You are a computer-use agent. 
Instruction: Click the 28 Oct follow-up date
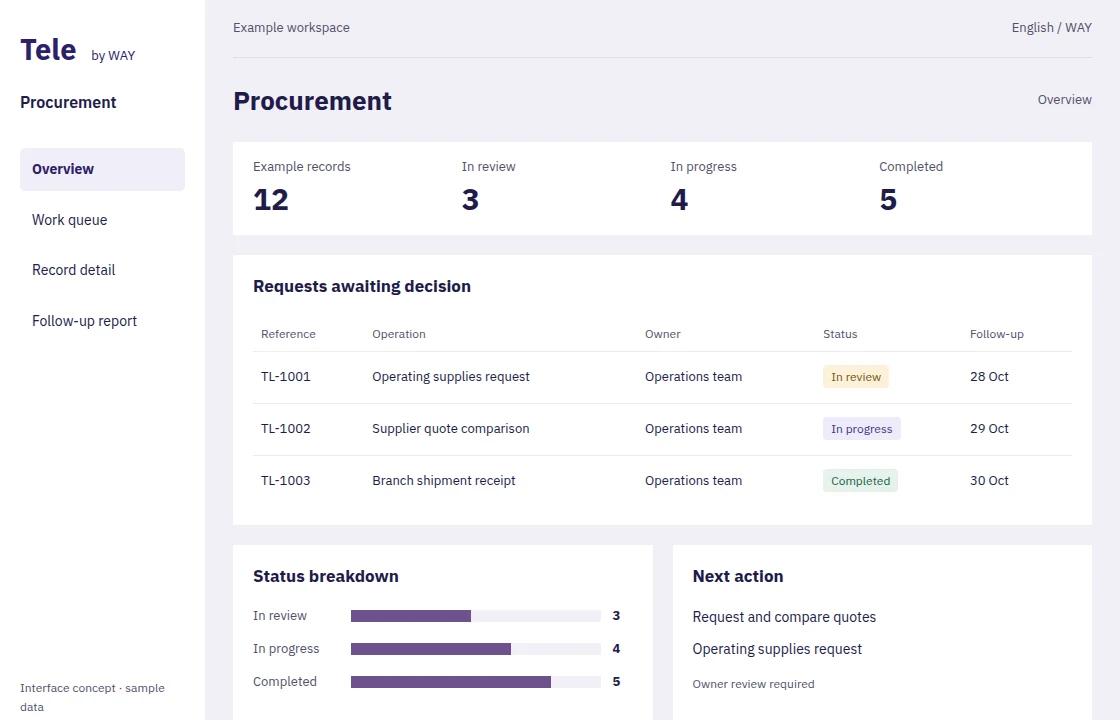(x=989, y=376)
